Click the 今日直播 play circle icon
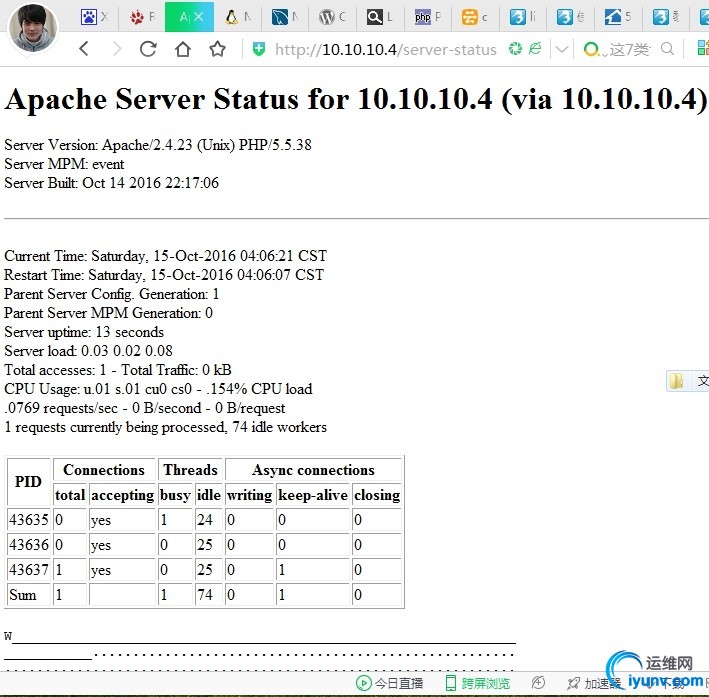 [364, 683]
